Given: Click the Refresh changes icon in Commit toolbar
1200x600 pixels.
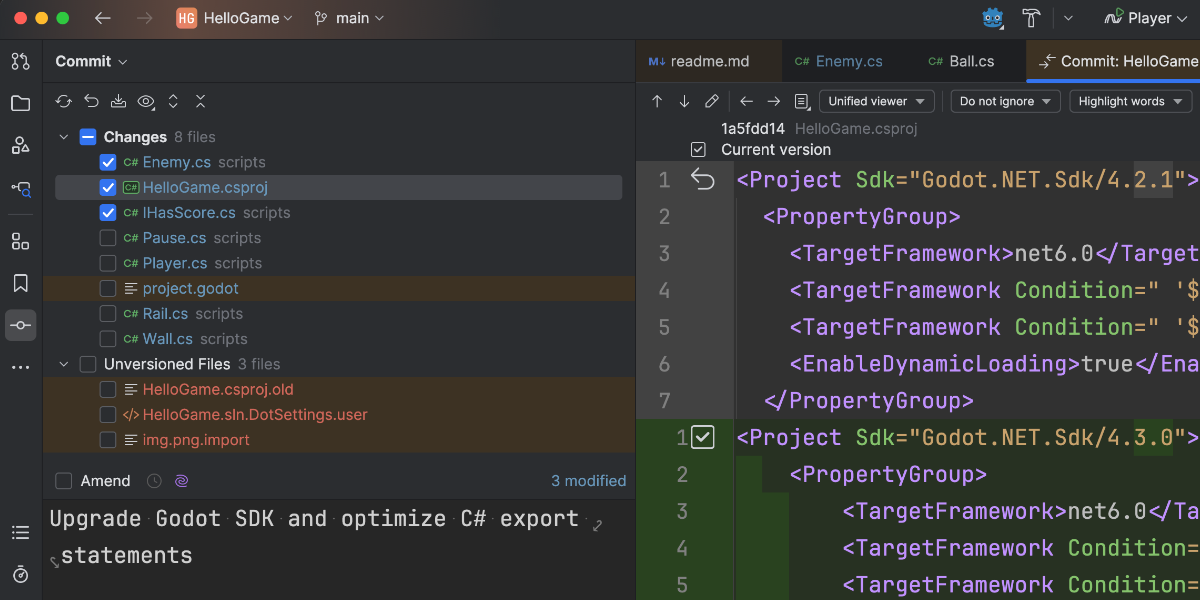Looking at the screenshot, I should (x=64, y=101).
